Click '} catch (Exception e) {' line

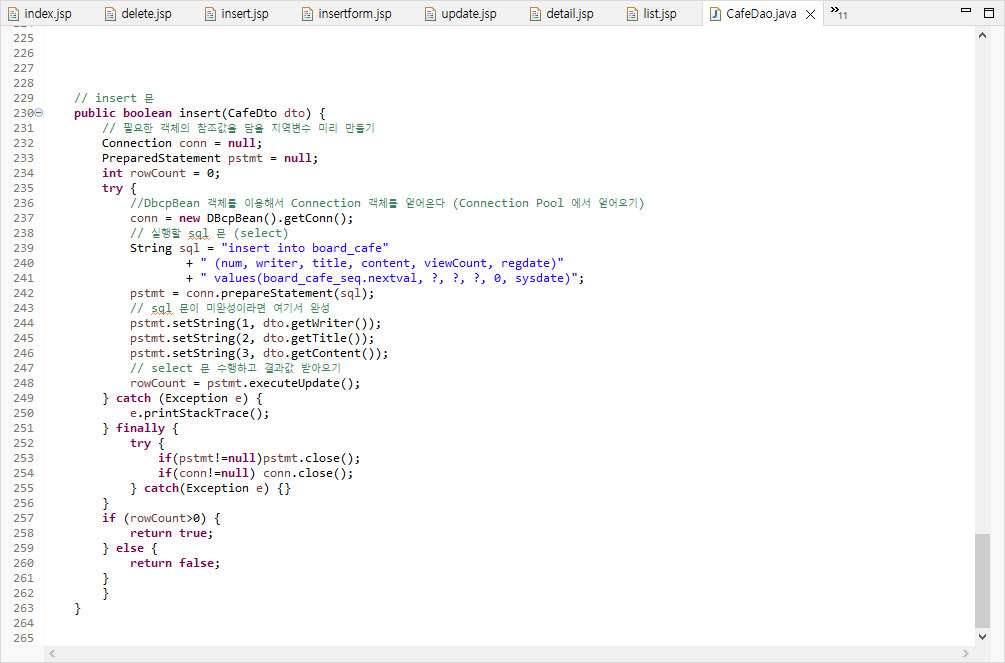182,398
